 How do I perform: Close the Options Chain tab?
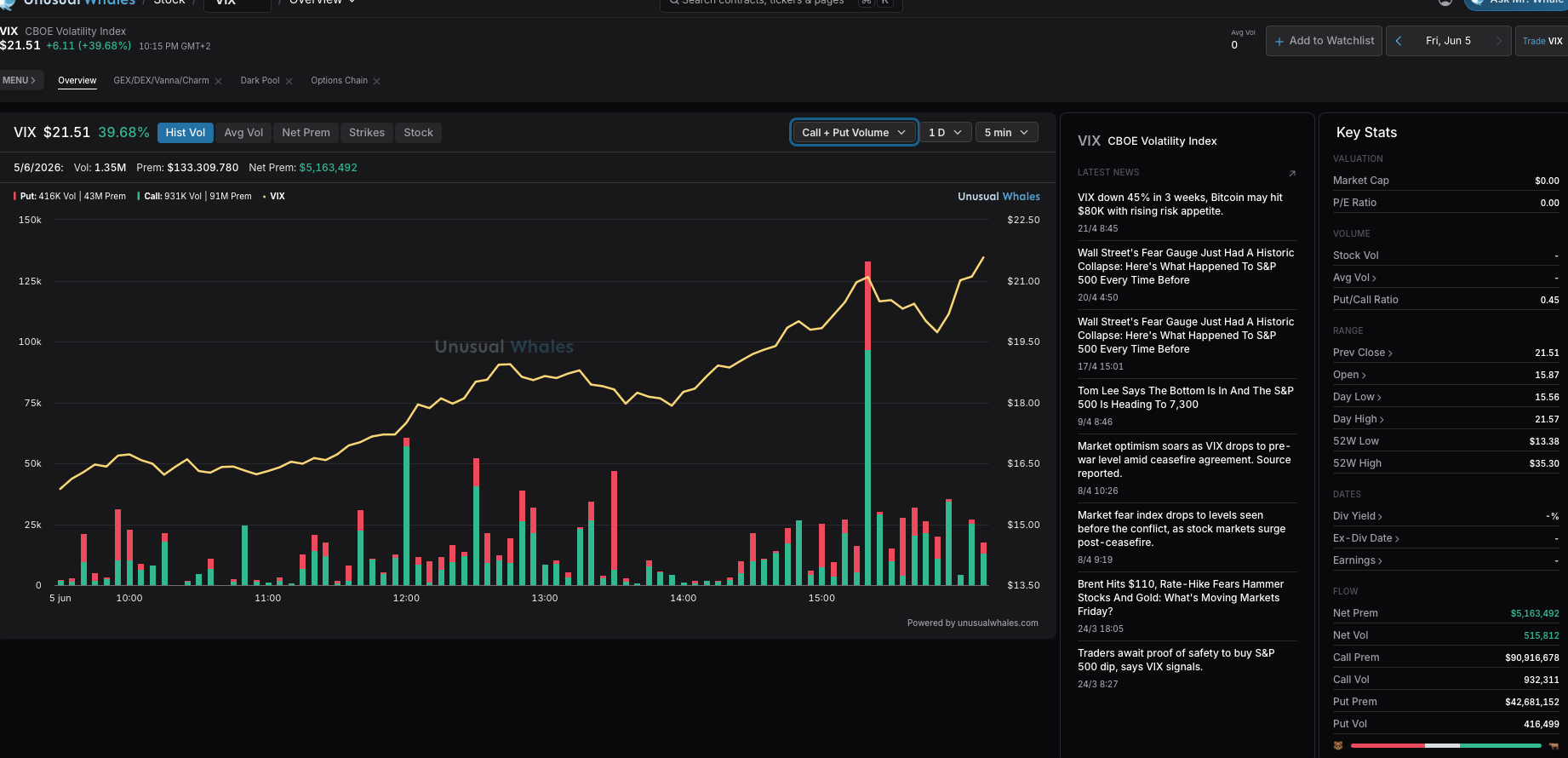click(377, 82)
